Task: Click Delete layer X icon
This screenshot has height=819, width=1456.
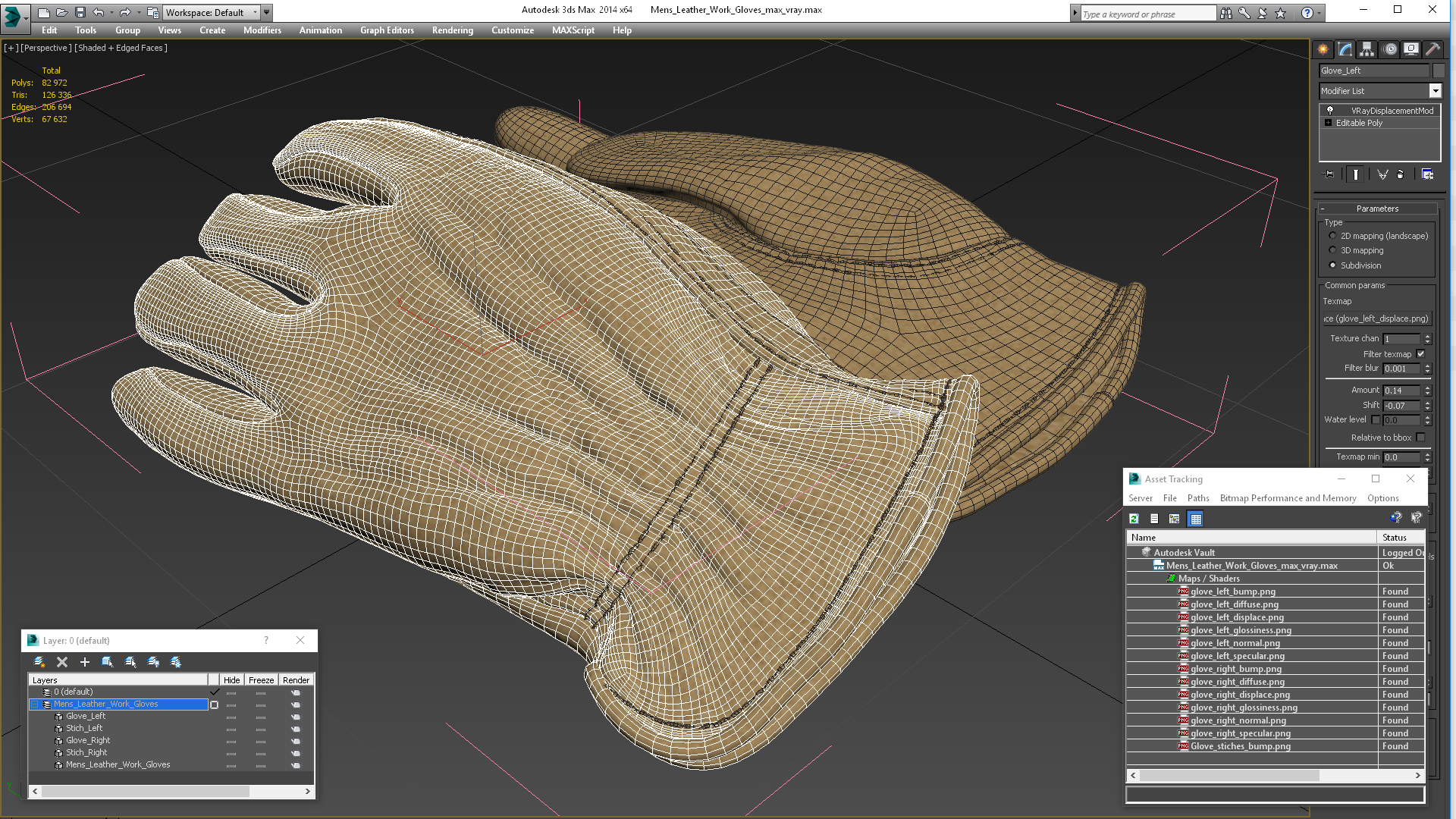Action: (x=62, y=662)
